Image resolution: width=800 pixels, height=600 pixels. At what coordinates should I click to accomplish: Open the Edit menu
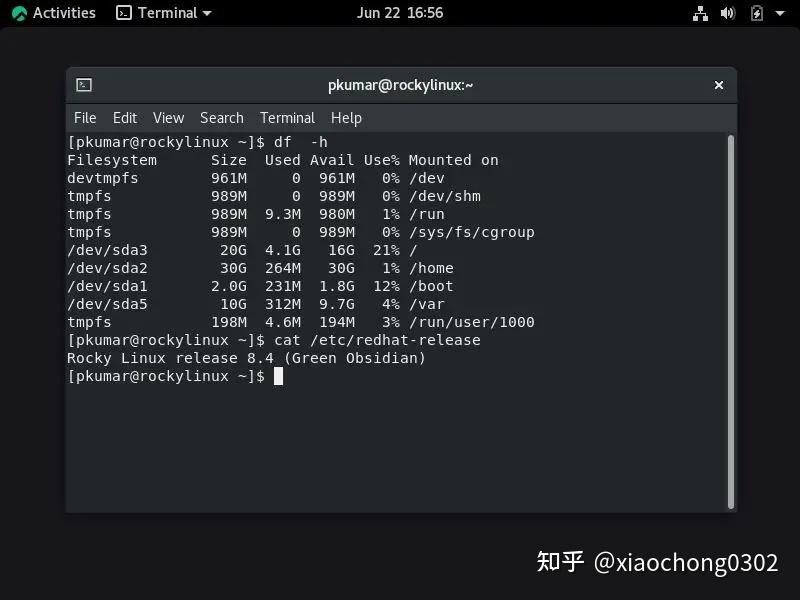point(125,118)
